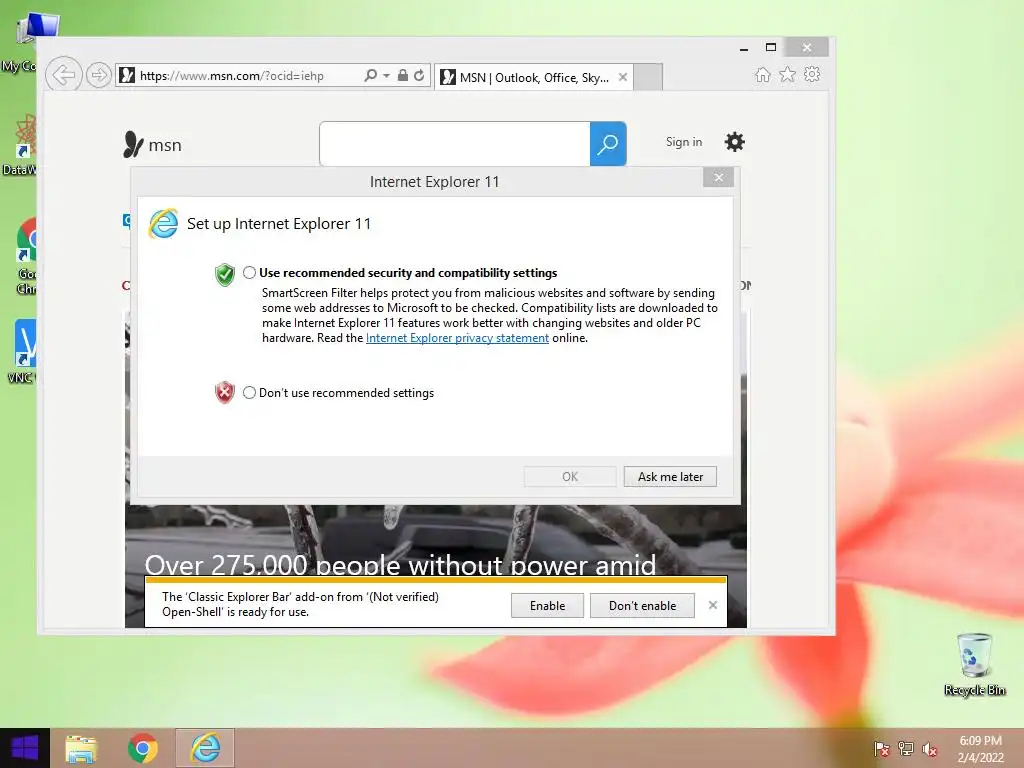Click the Internet Explorer logo in dialog
Viewport: 1024px width, 768px height.
coord(163,224)
